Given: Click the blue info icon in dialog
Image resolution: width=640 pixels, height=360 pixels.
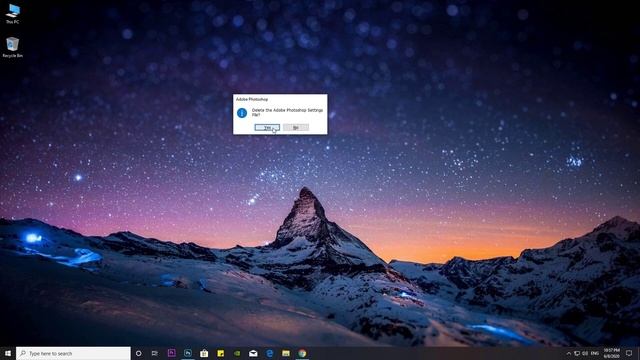Looking at the screenshot, I should point(242,113).
